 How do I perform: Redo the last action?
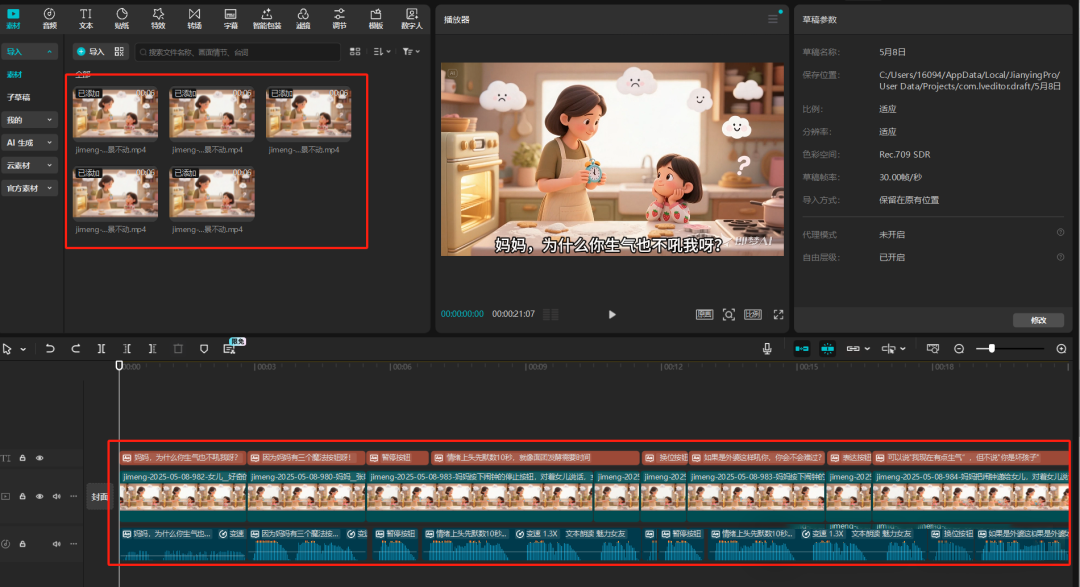tap(76, 349)
